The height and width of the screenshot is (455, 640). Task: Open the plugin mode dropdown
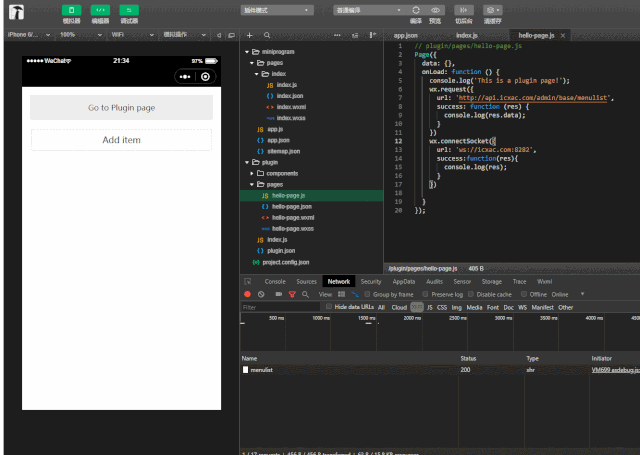click(x=277, y=10)
